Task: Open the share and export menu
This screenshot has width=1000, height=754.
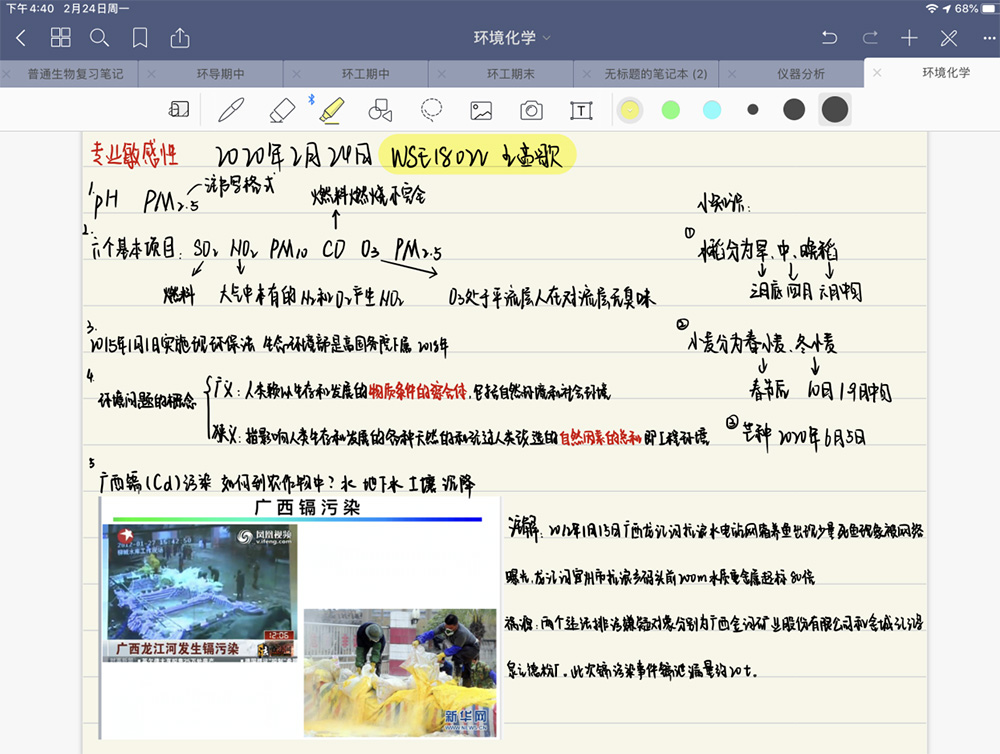Action: [x=180, y=38]
